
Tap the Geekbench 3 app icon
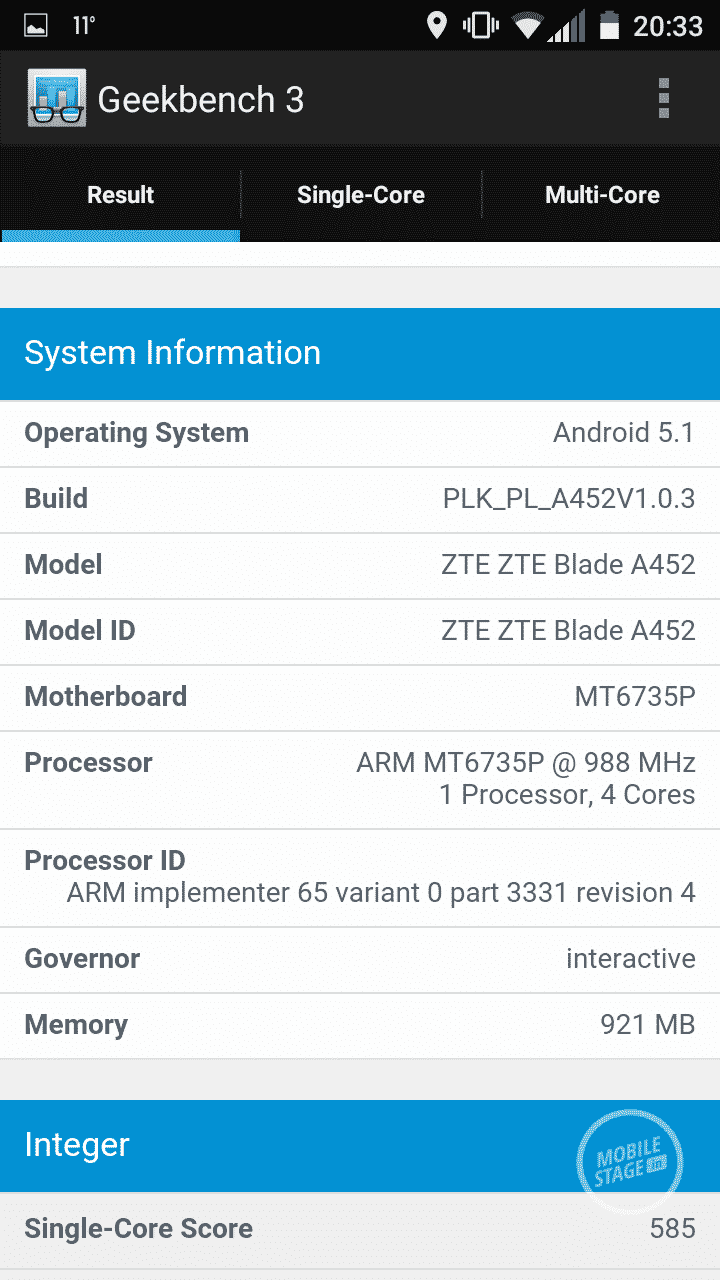coord(56,99)
